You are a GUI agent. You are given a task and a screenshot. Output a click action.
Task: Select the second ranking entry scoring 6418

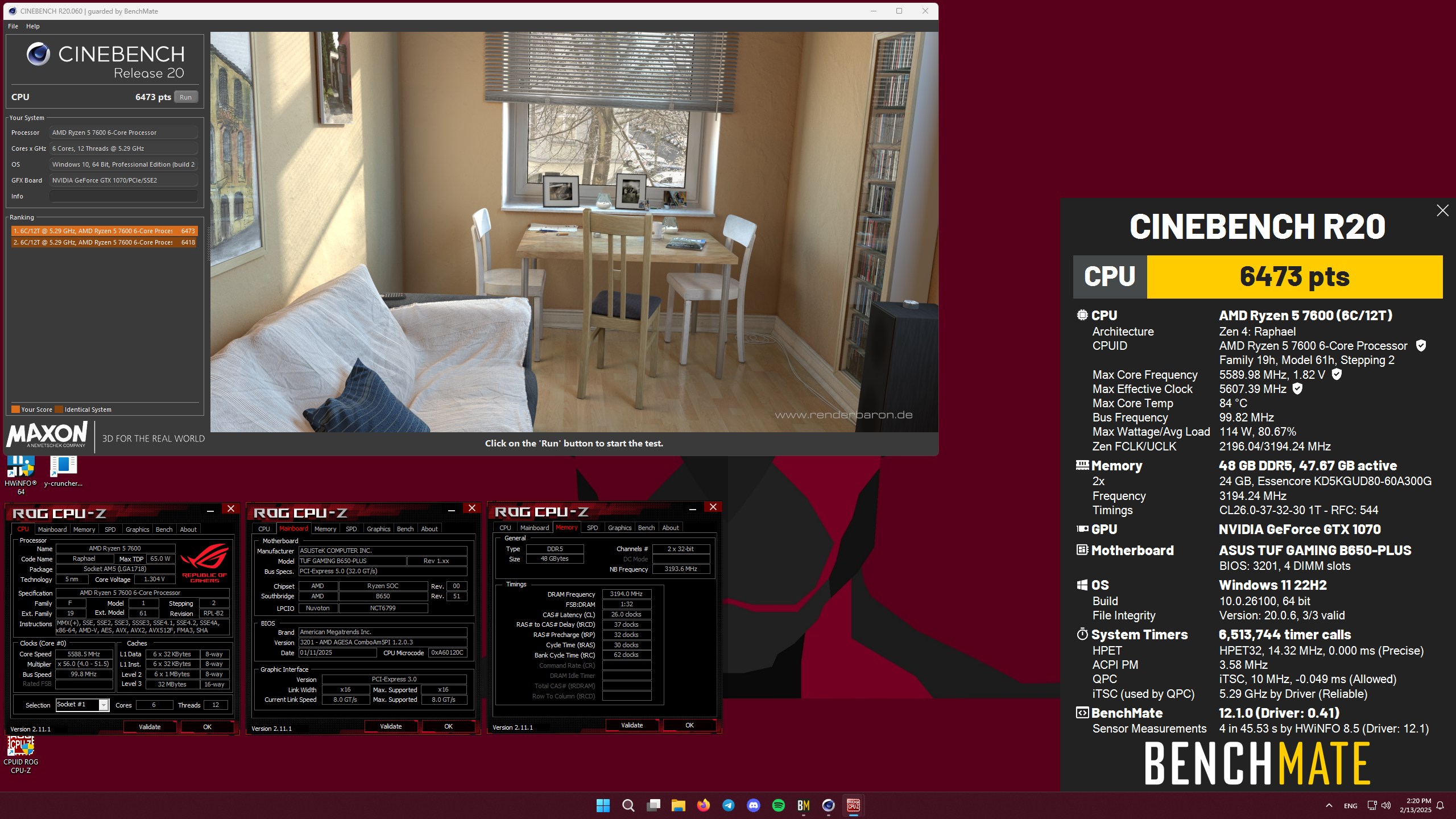click(104, 242)
